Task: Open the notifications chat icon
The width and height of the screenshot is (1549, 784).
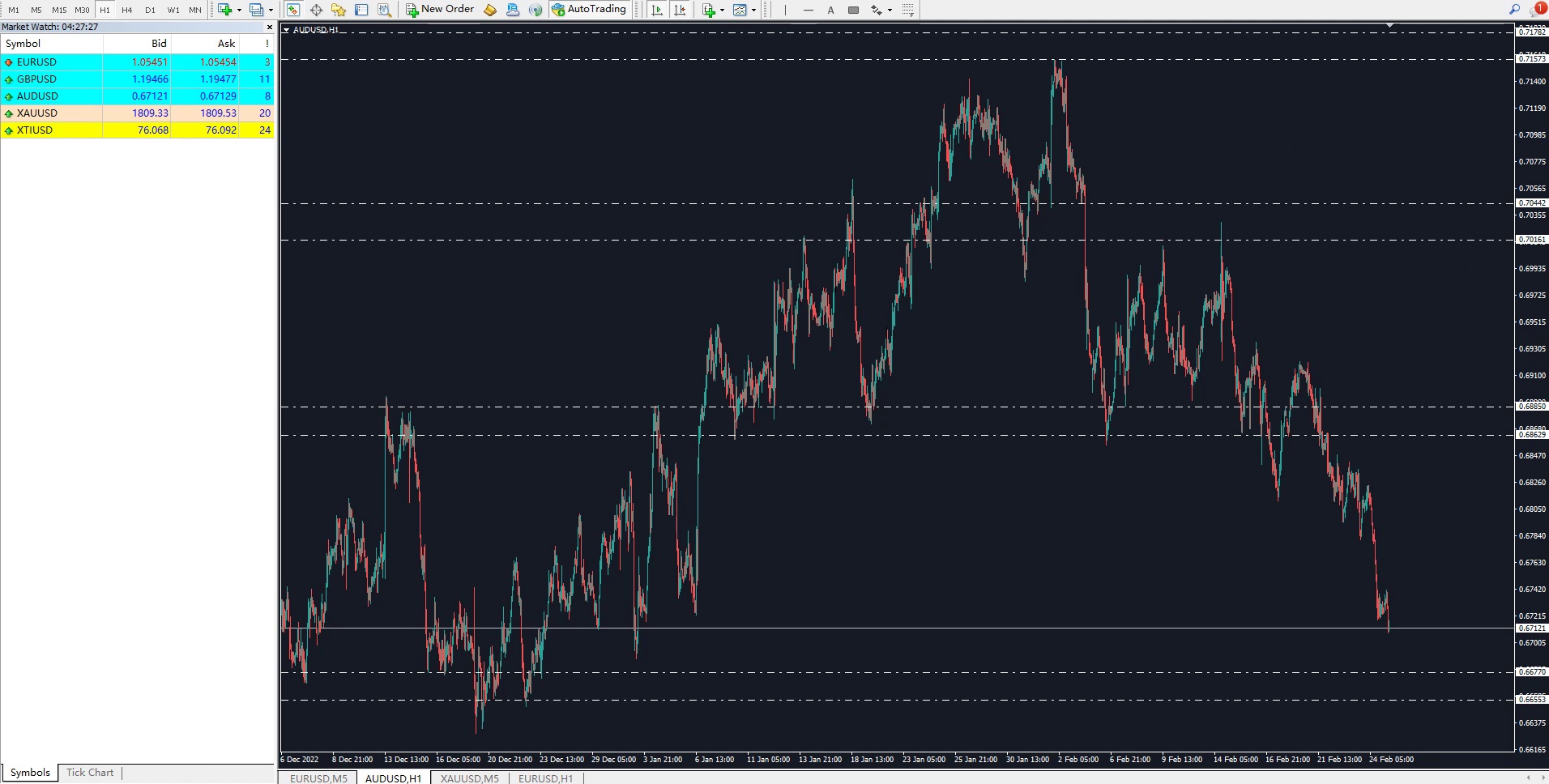Action: click(1538, 9)
